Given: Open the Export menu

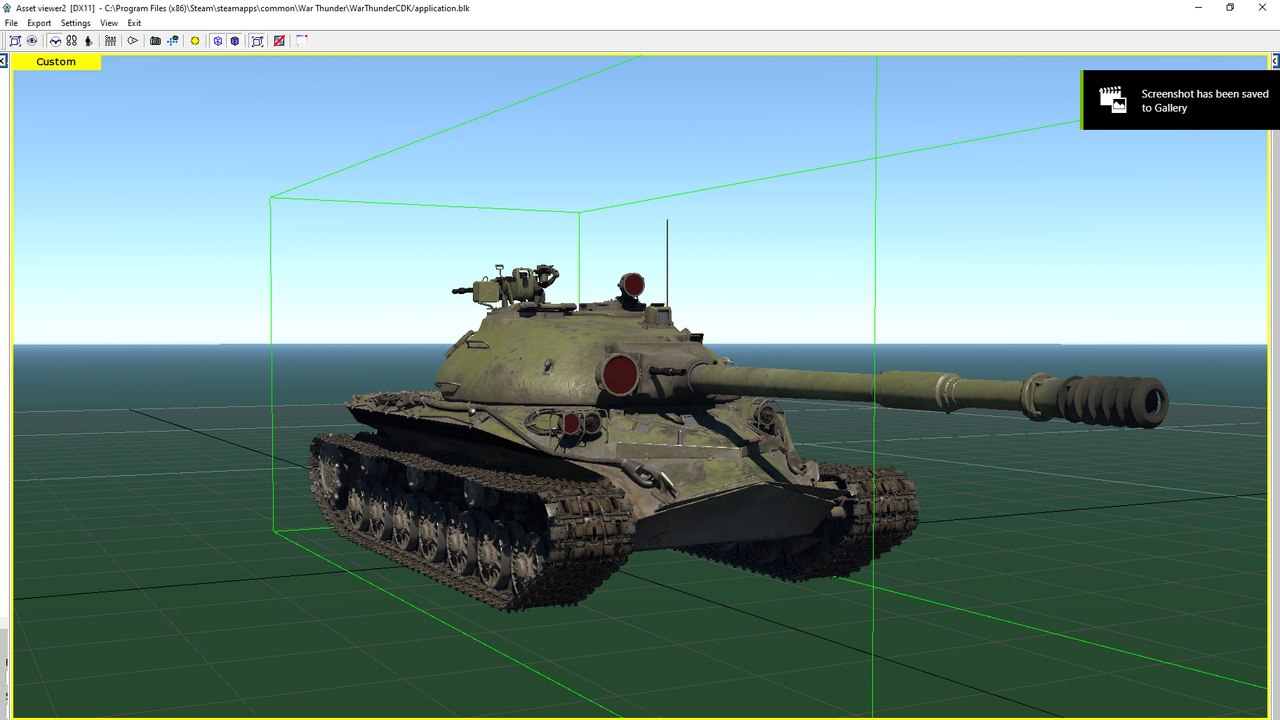Looking at the screenshot, I should tap(39, 23).
